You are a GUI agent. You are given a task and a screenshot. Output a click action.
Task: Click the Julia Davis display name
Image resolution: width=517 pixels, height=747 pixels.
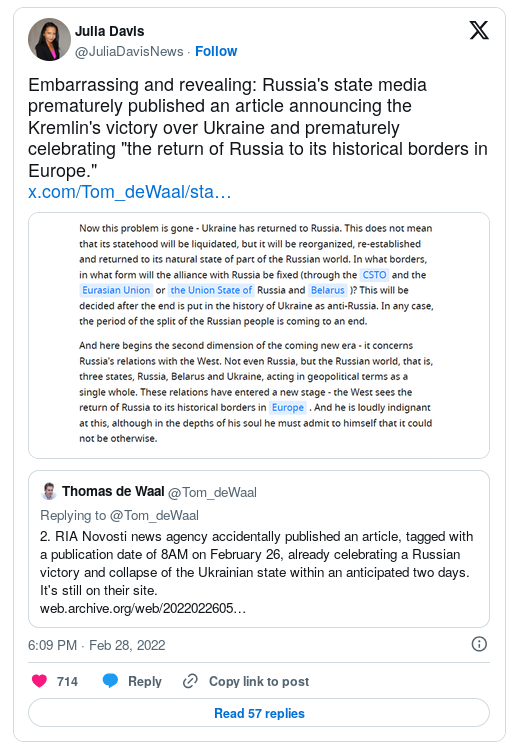click(x=110, y=31)
